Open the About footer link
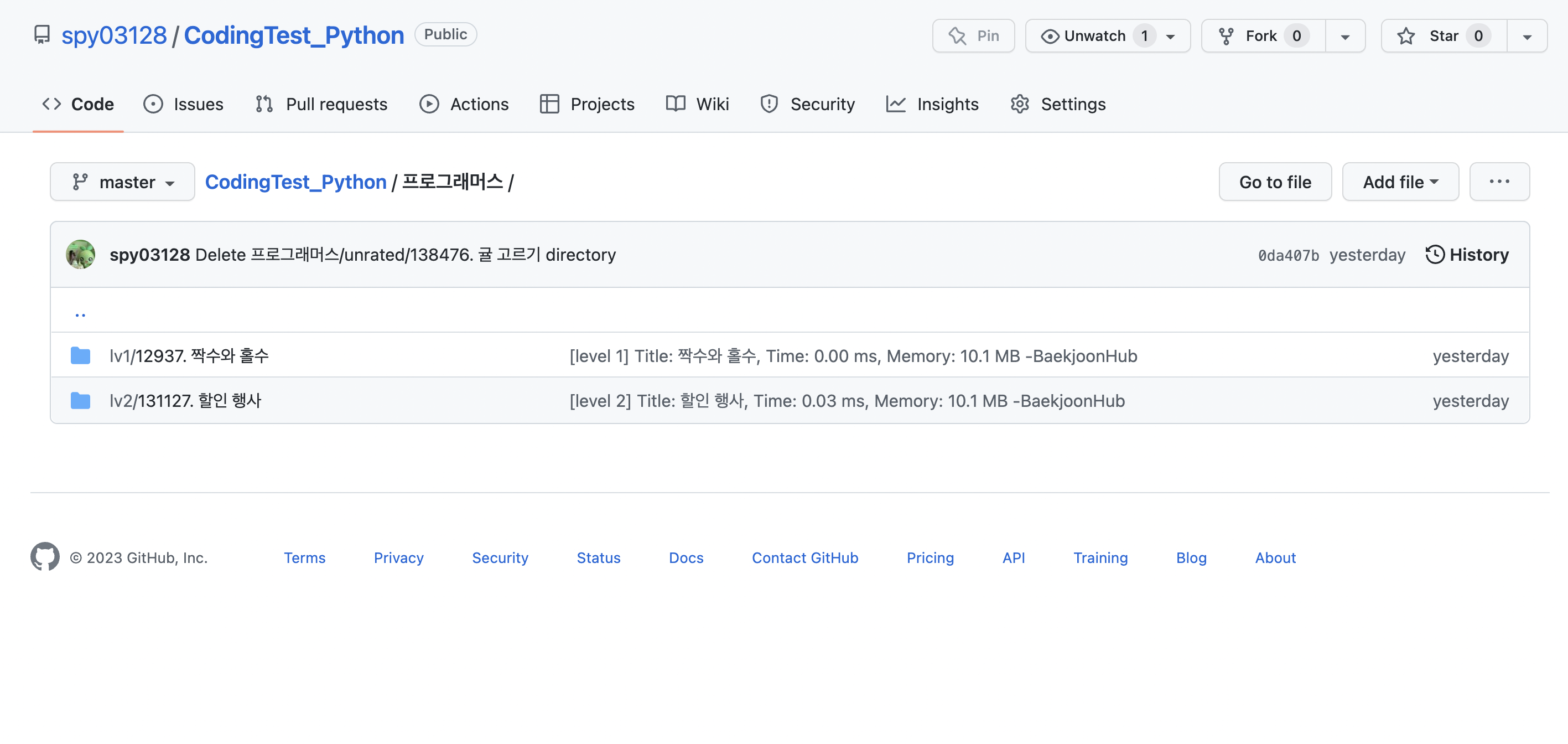Viewport: 1568px width, 744px height. pyautogui.click(x=1275, y=557)
